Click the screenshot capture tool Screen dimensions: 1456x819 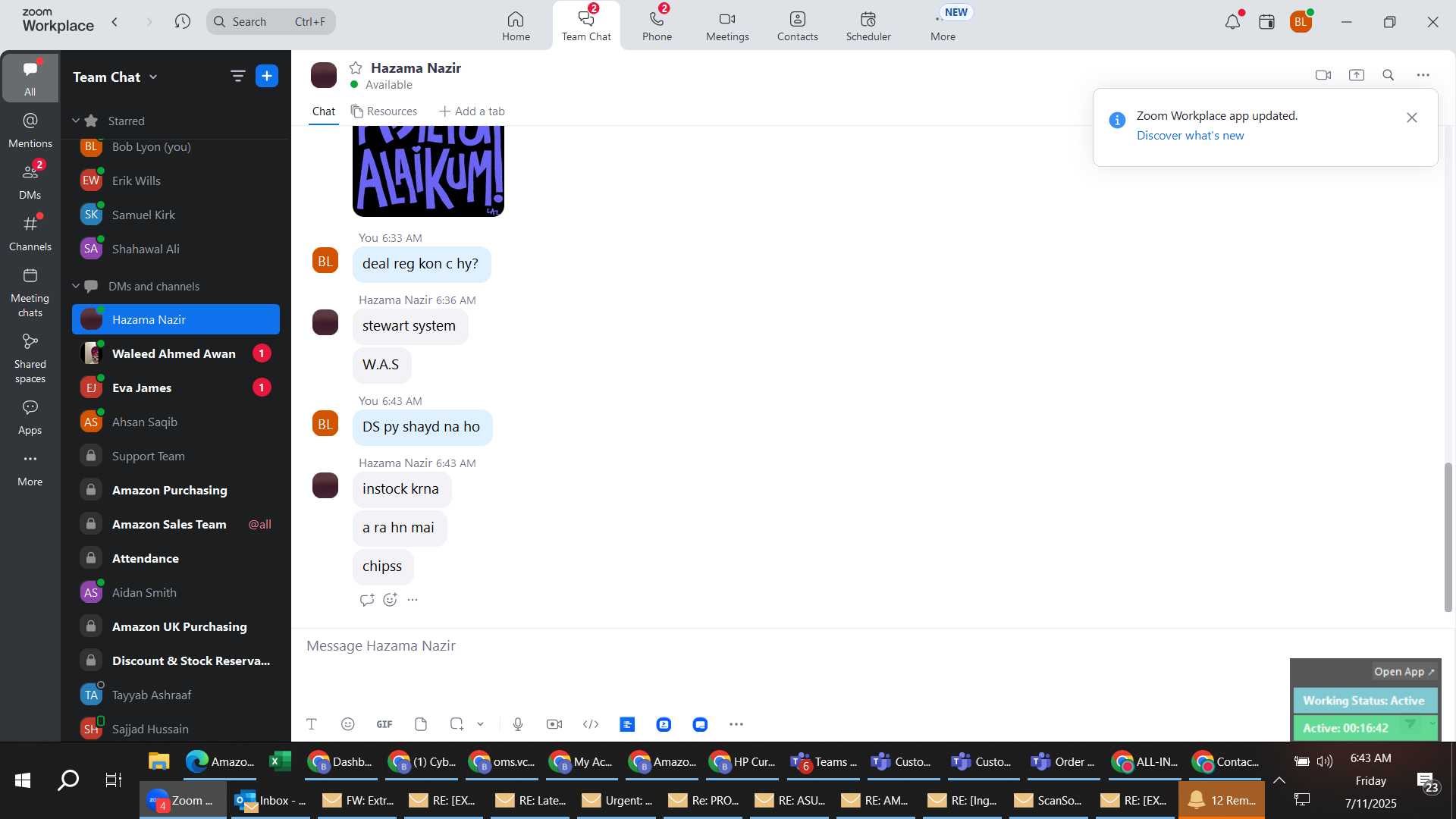[x=457, y=724]
